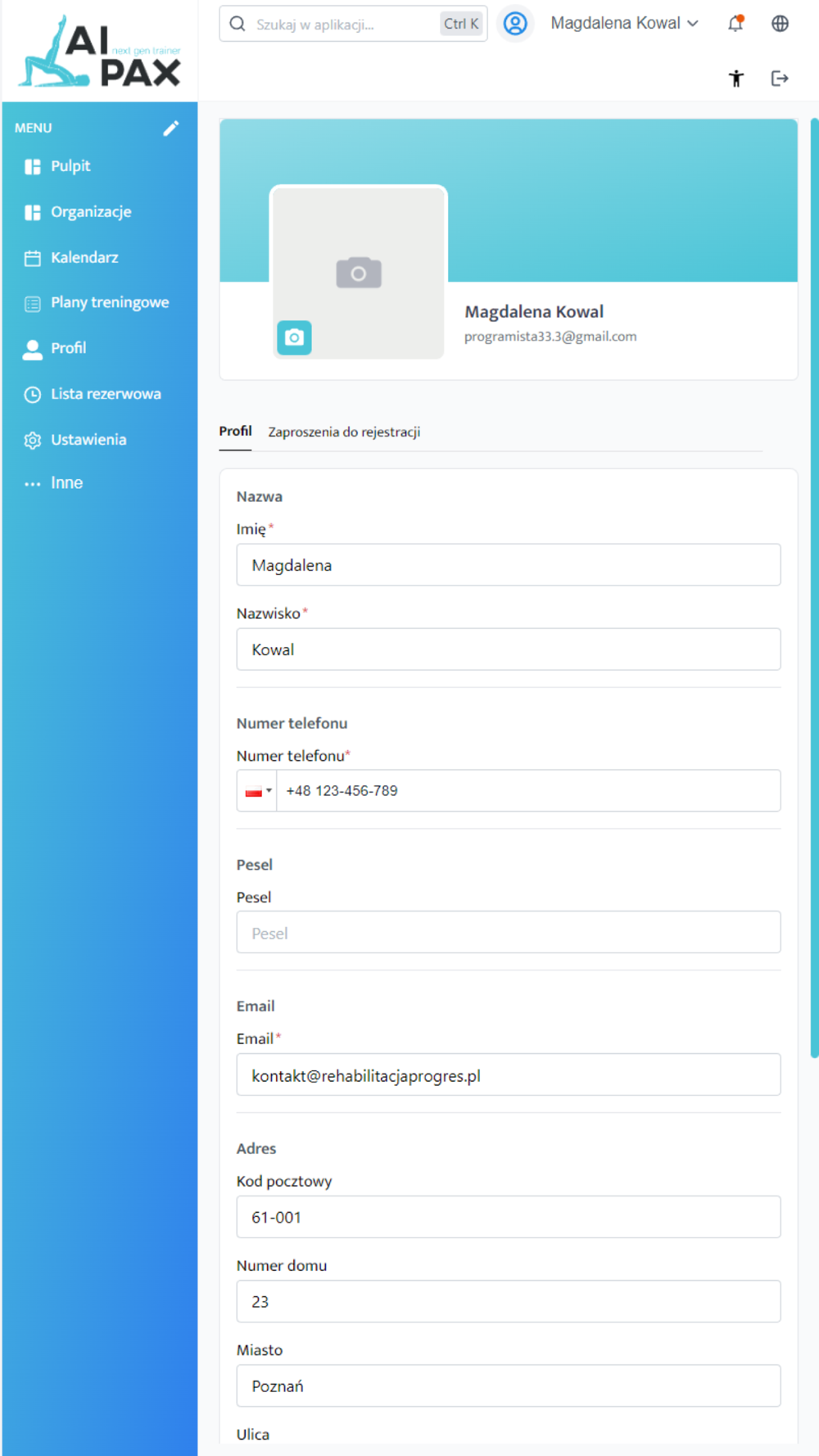The width and height of the screenshot is (819, 1456).
Task: Click the Pulpit dashboard icon
Action: click(33, 166)
